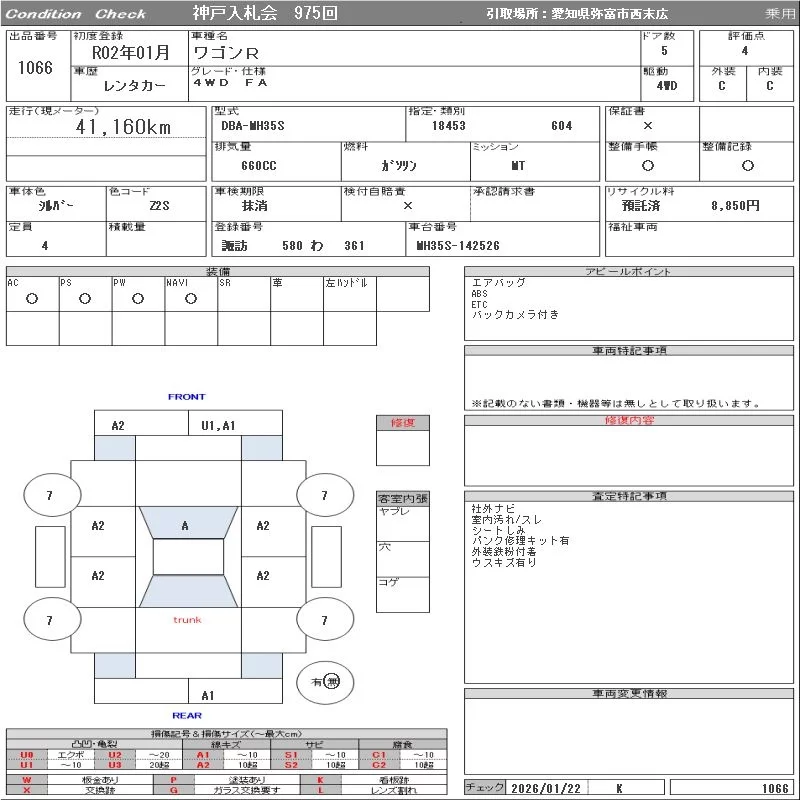The image size is (800, 800).
Task: Click the rear window above the trunk label
Action: (187, 592)
